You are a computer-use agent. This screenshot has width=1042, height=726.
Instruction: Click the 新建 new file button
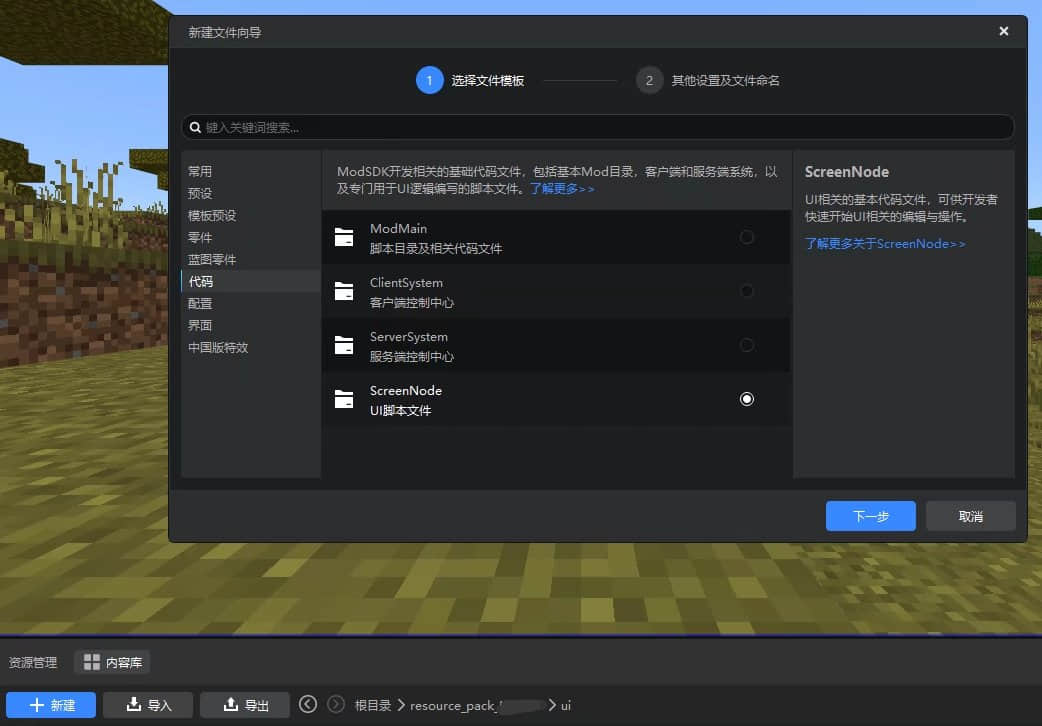pyautogui.click(x=51, y=705)
